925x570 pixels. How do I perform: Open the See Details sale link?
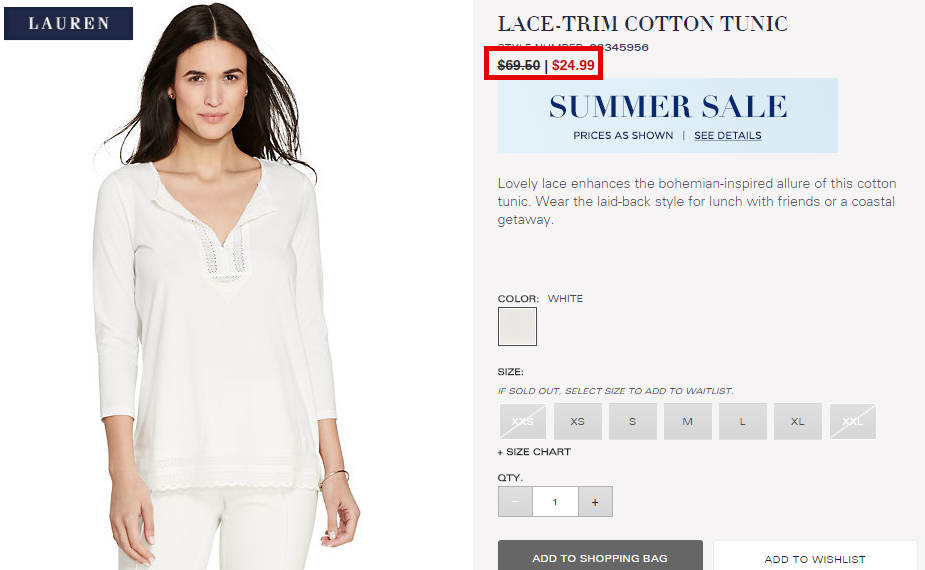click(x=727, y=135)
